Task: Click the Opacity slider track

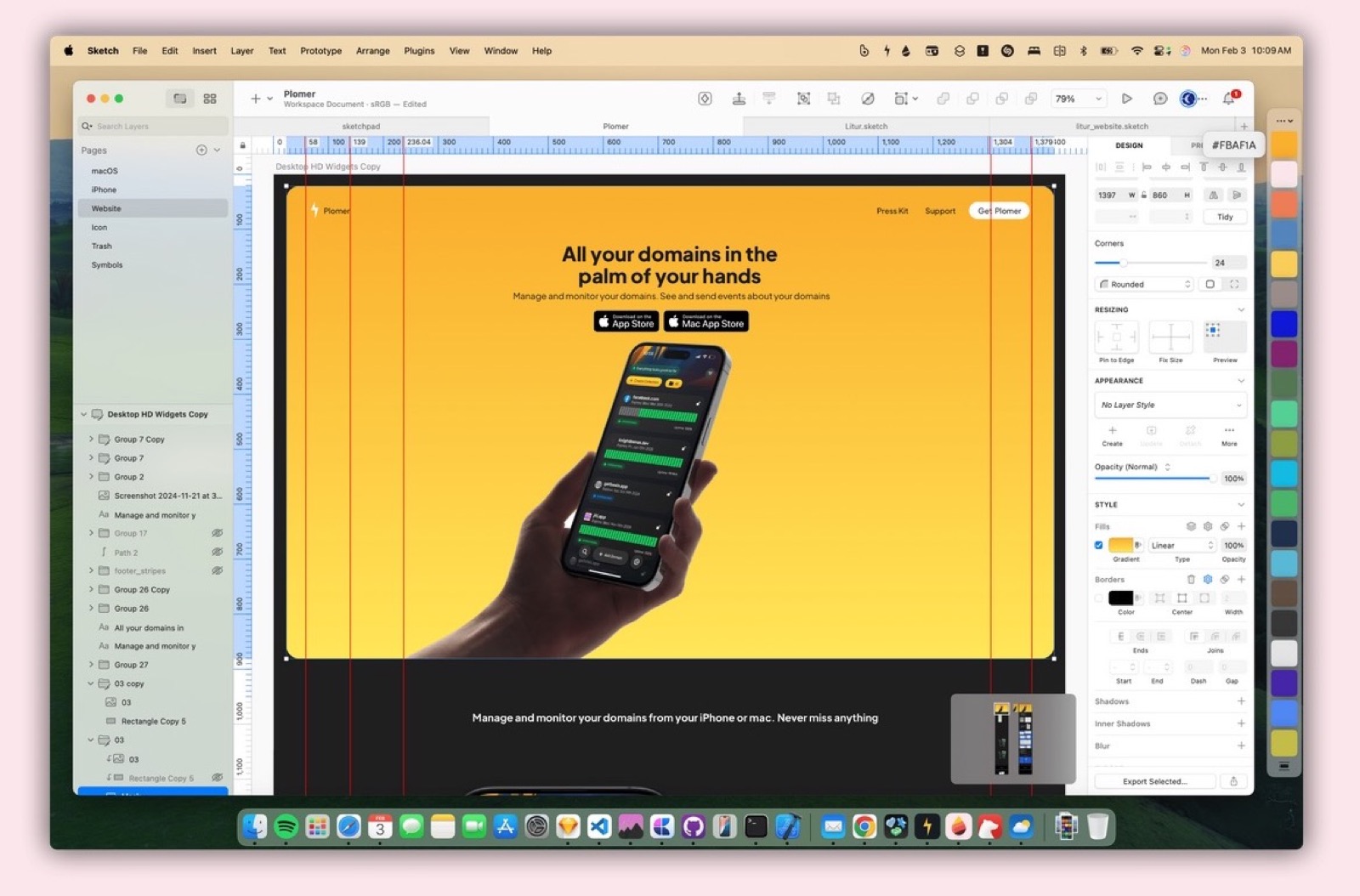Action: click(x=1154, y=479)
